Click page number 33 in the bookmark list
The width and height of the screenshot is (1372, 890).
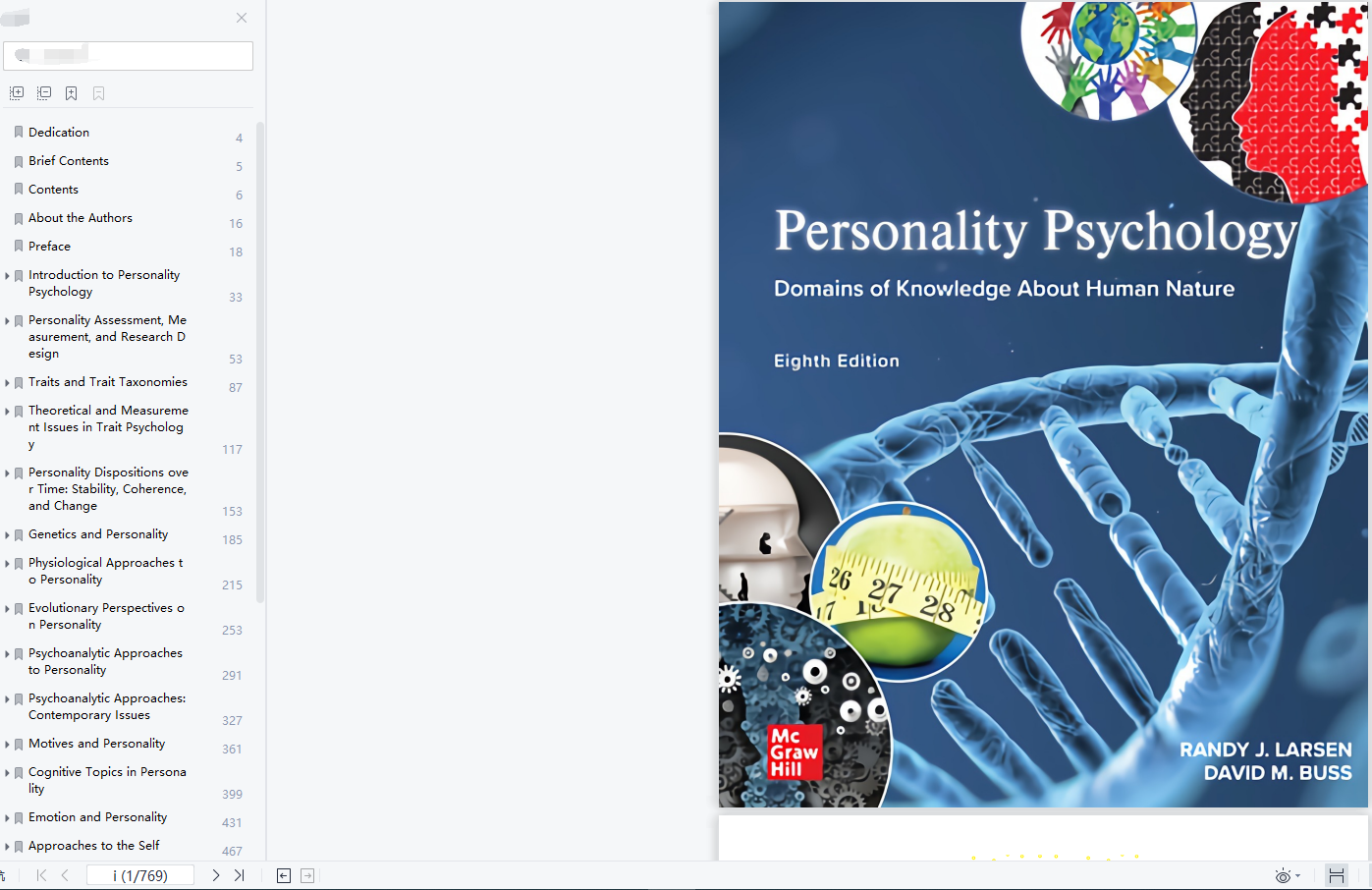pos(236,297)
